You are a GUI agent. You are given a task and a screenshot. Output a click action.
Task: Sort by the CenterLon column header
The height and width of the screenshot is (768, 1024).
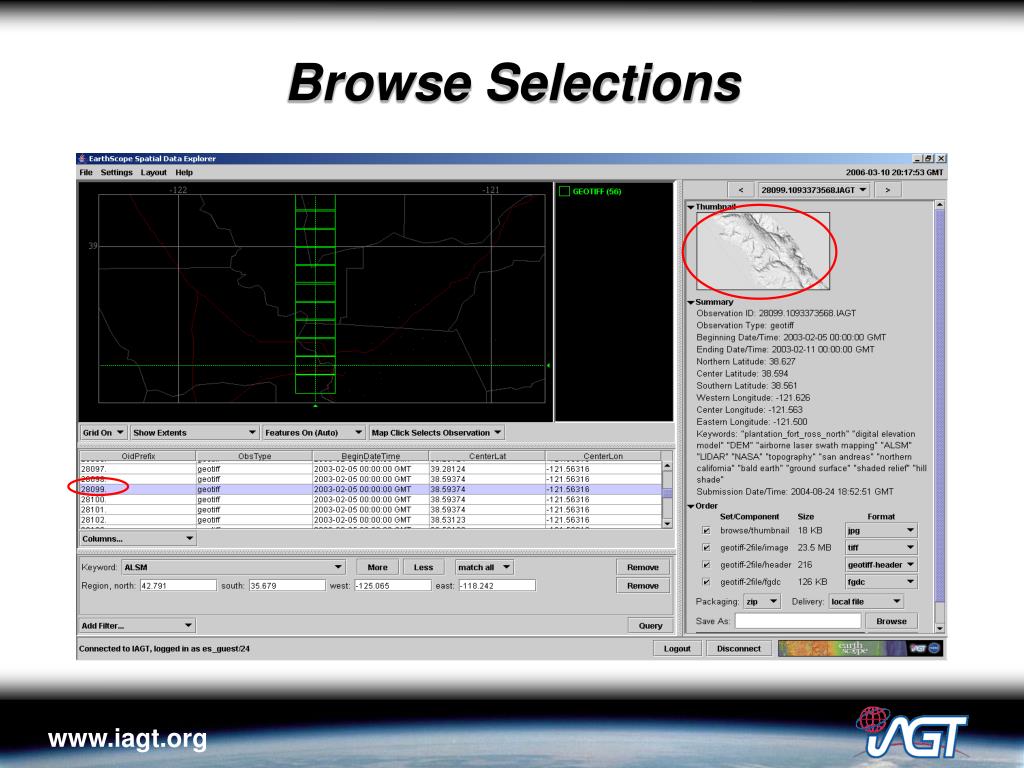[x=603, y=456]
